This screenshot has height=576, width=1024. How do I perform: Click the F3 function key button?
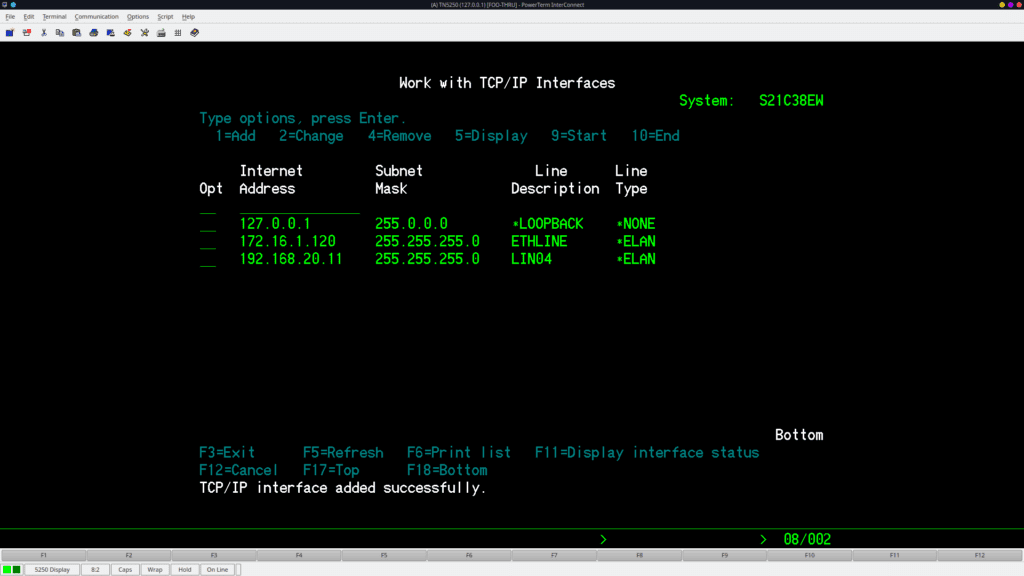click(x=214, y=555)
